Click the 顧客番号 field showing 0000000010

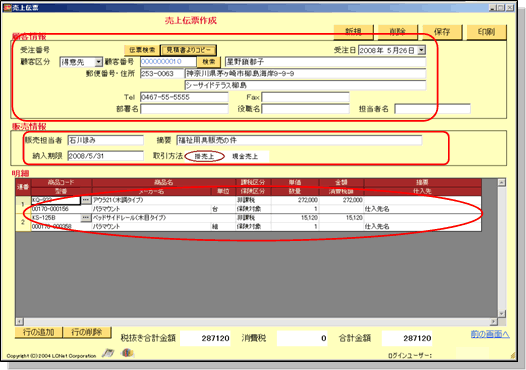pyautogui.click(x=168, y=62)
